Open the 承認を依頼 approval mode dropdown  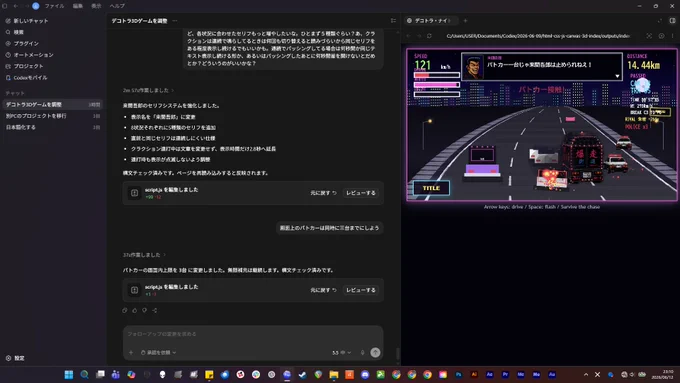pyautogui.click(x=159, y=353)
